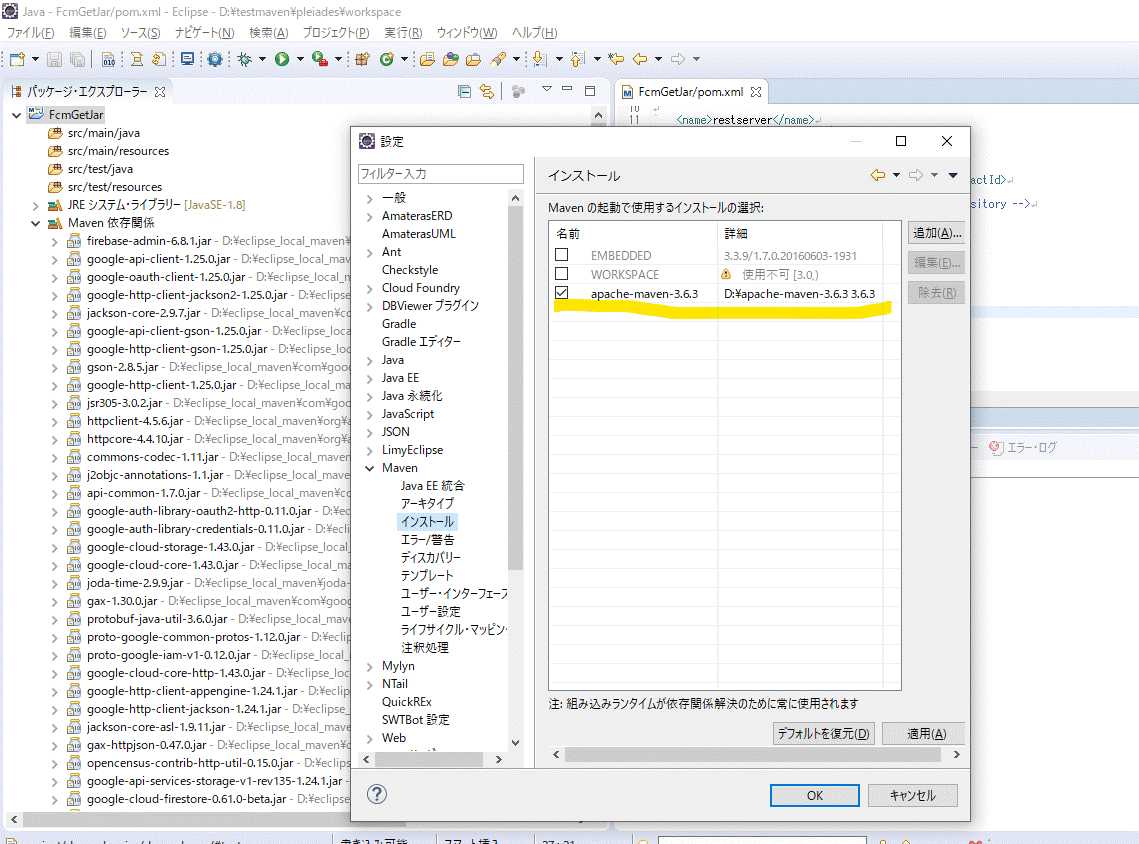The image size is (1139, 844).
Task: Check the WORKSPACE Maven installation checkbox
Action: click(x=562, y=274)
